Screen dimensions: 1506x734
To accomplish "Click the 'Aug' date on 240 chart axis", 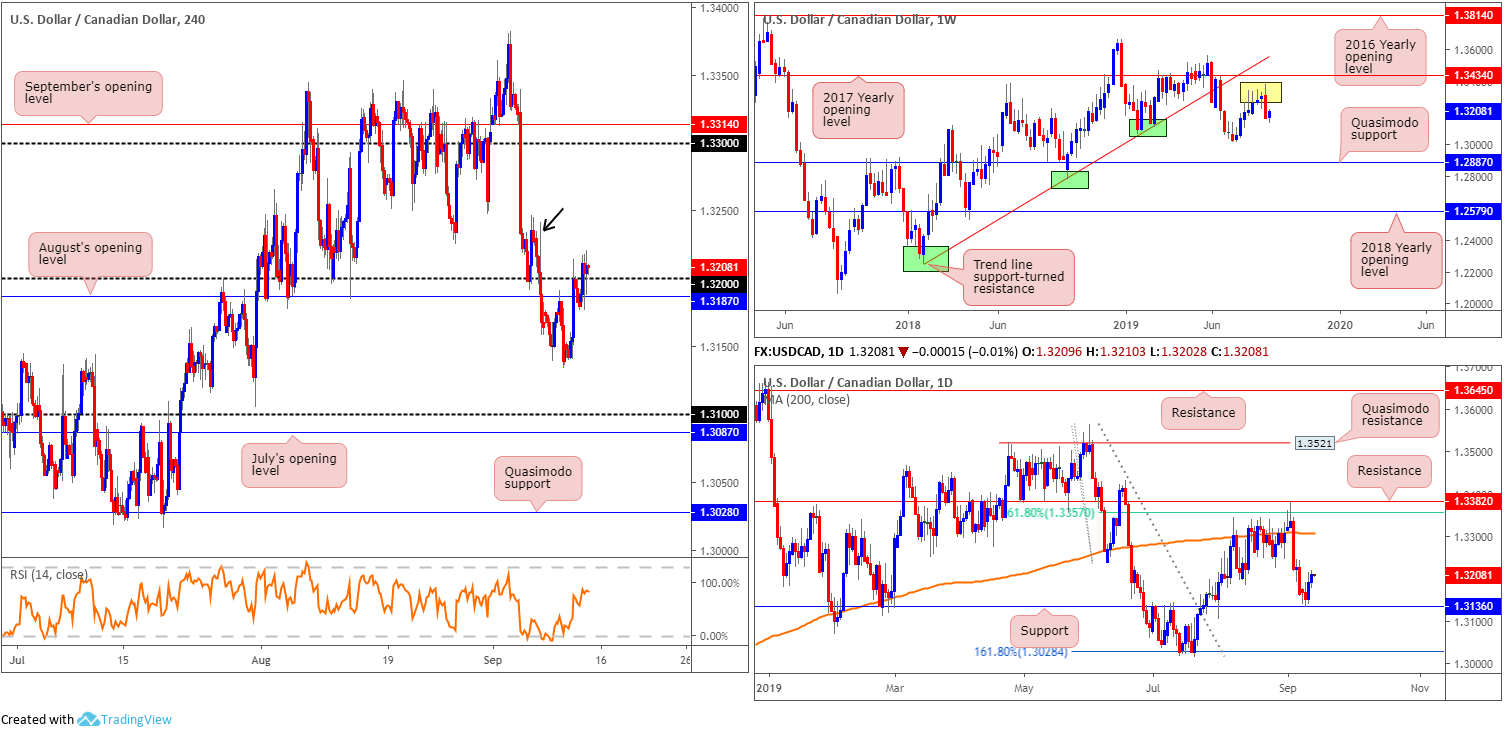I will coord(262,661).
